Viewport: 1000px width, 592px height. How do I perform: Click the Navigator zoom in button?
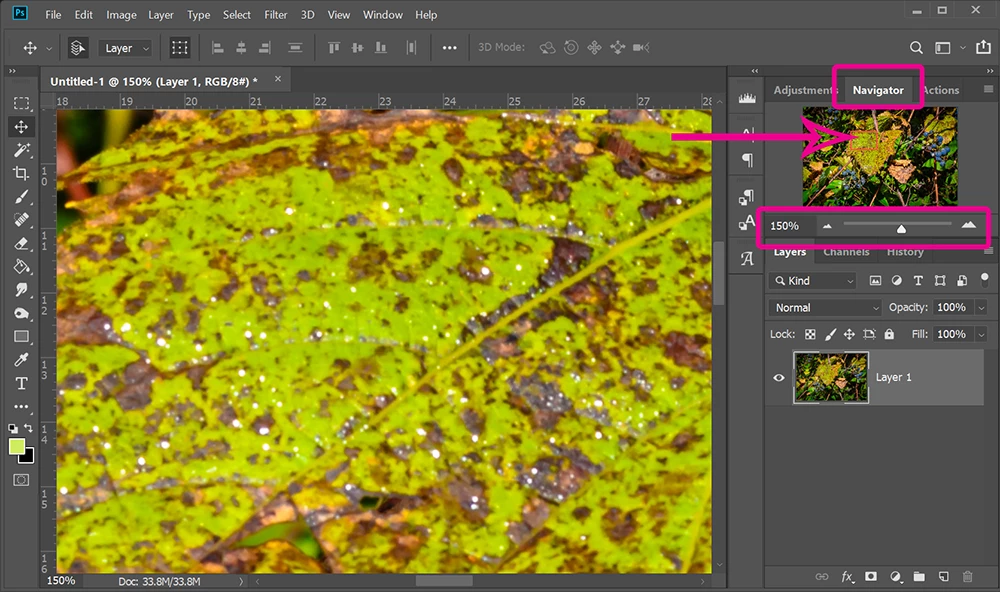coord(969,225)
